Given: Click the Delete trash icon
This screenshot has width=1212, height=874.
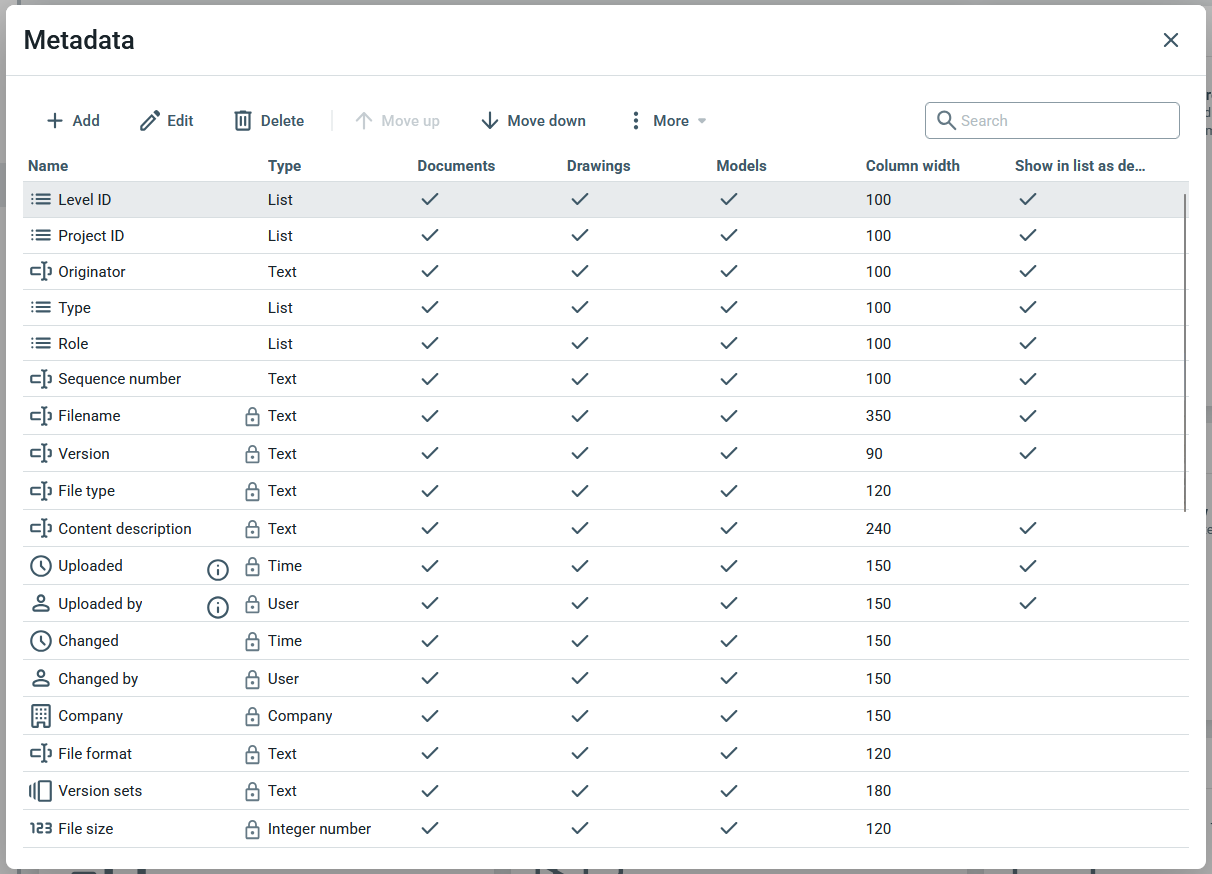Looking at the screenshot, I should coord(243,121).
